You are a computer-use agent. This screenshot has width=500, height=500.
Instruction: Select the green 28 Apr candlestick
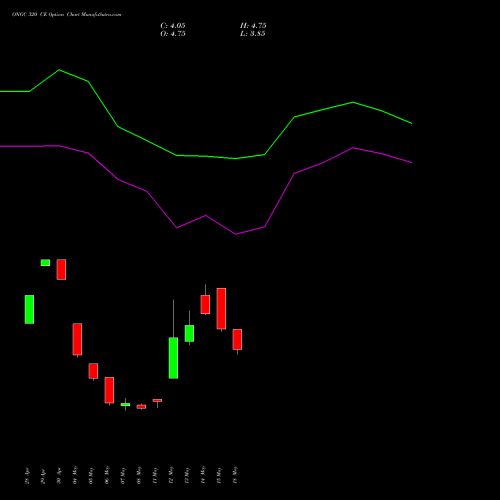tap(29, 309)
